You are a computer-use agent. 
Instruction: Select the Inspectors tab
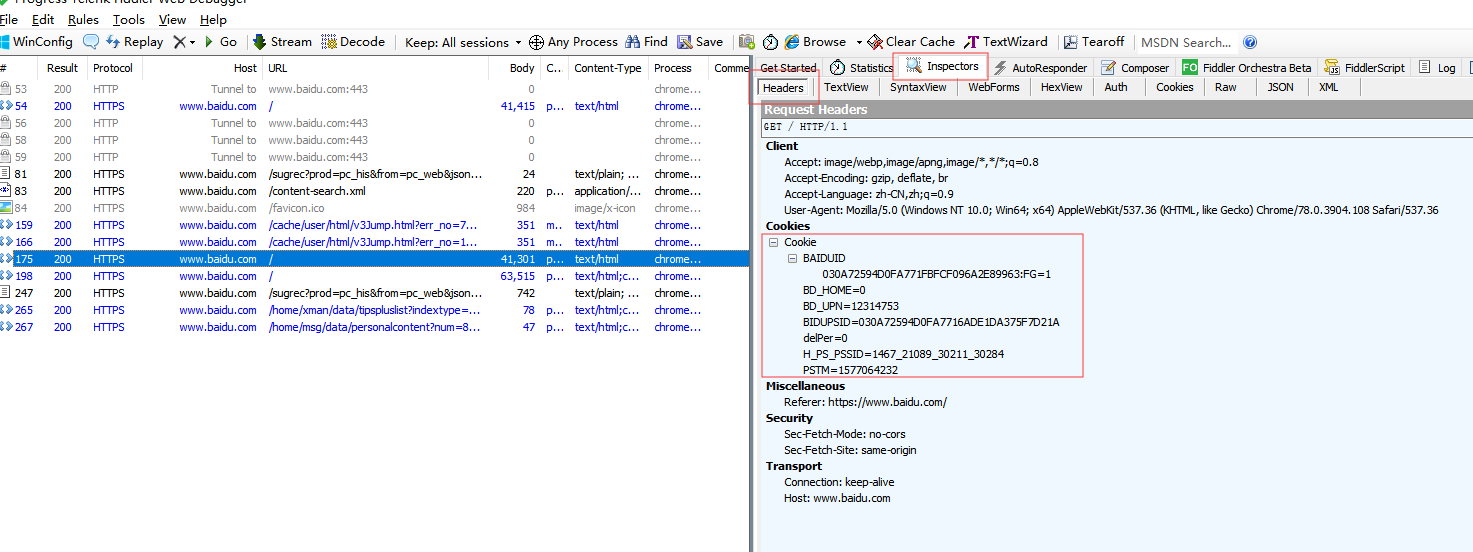[942, 66]
